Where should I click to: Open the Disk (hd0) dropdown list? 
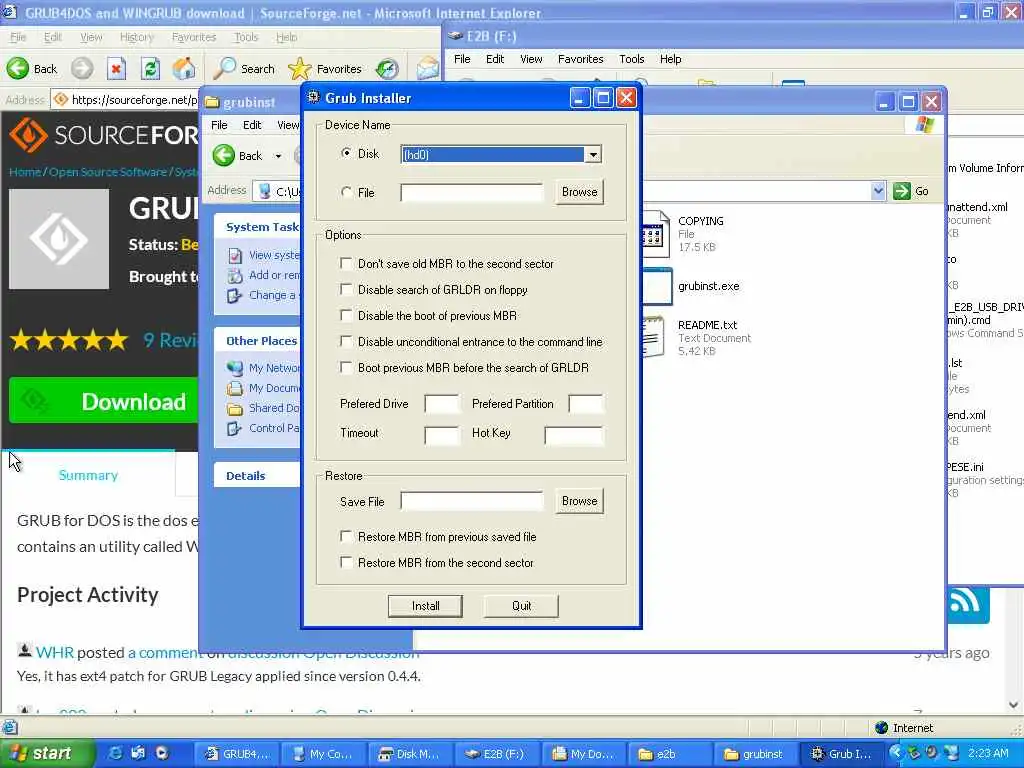tap(593, 155)
